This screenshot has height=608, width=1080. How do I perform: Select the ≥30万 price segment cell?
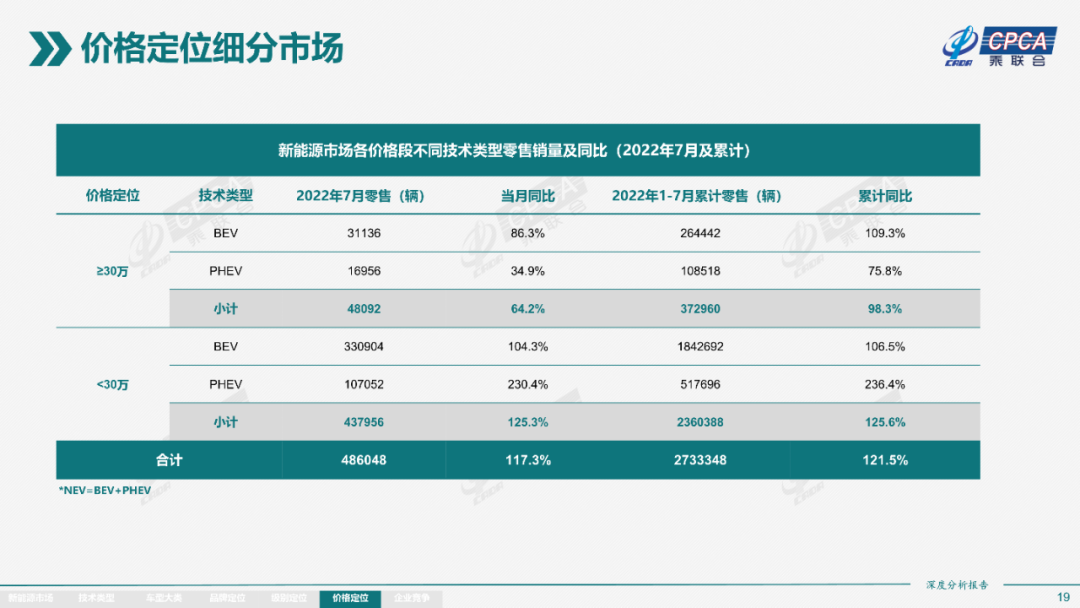112,271
